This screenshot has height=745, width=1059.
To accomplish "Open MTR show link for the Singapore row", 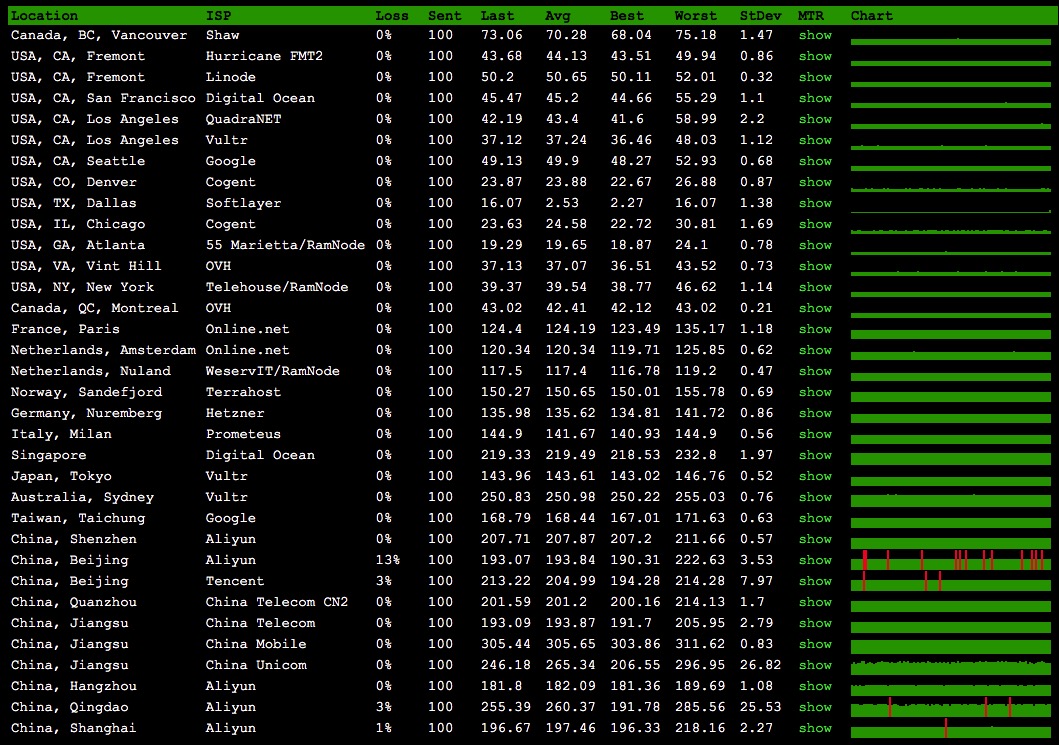I will (x=815, y=455).
